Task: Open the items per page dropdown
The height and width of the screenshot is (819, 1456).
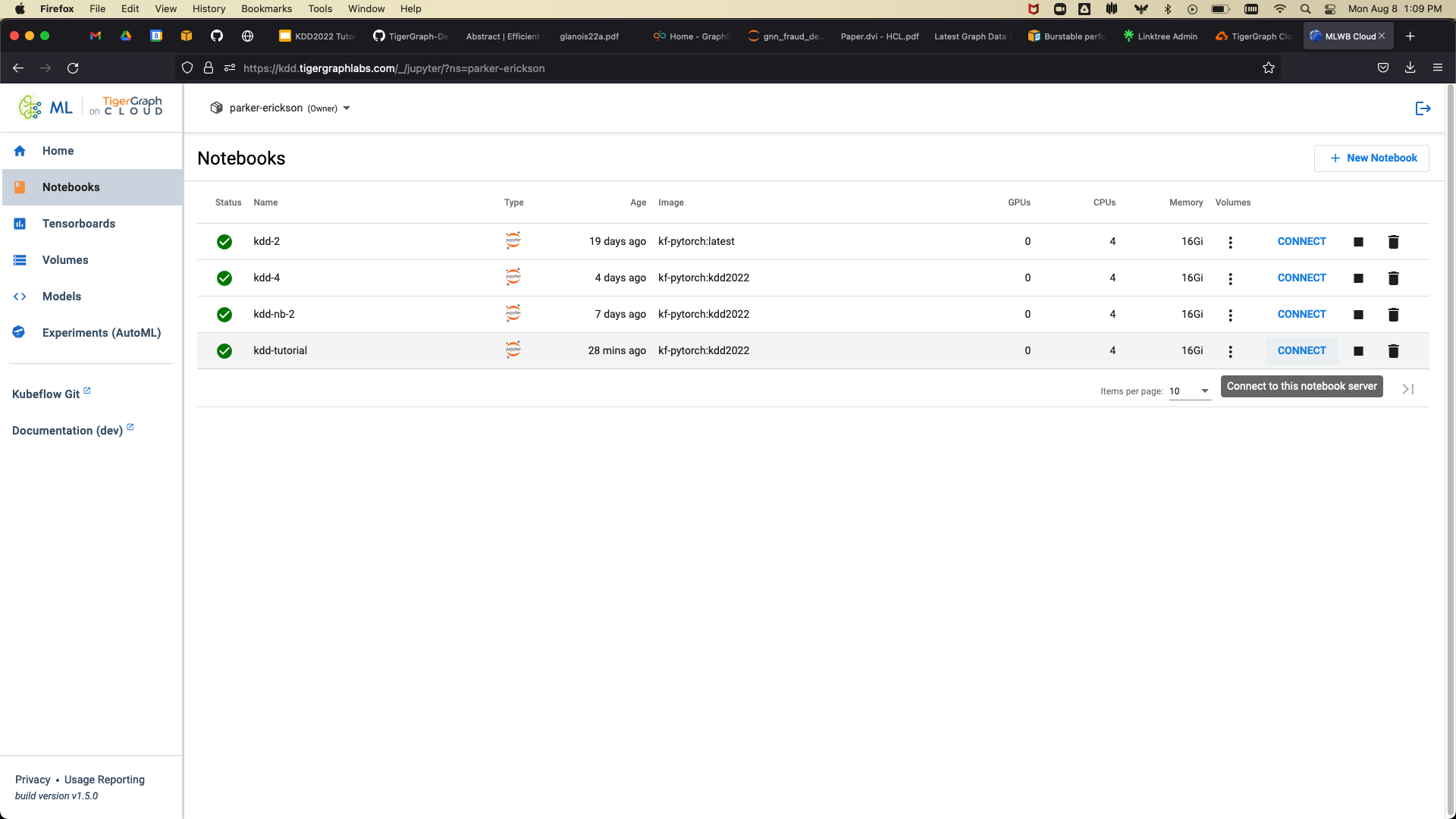Action: 1189,391
